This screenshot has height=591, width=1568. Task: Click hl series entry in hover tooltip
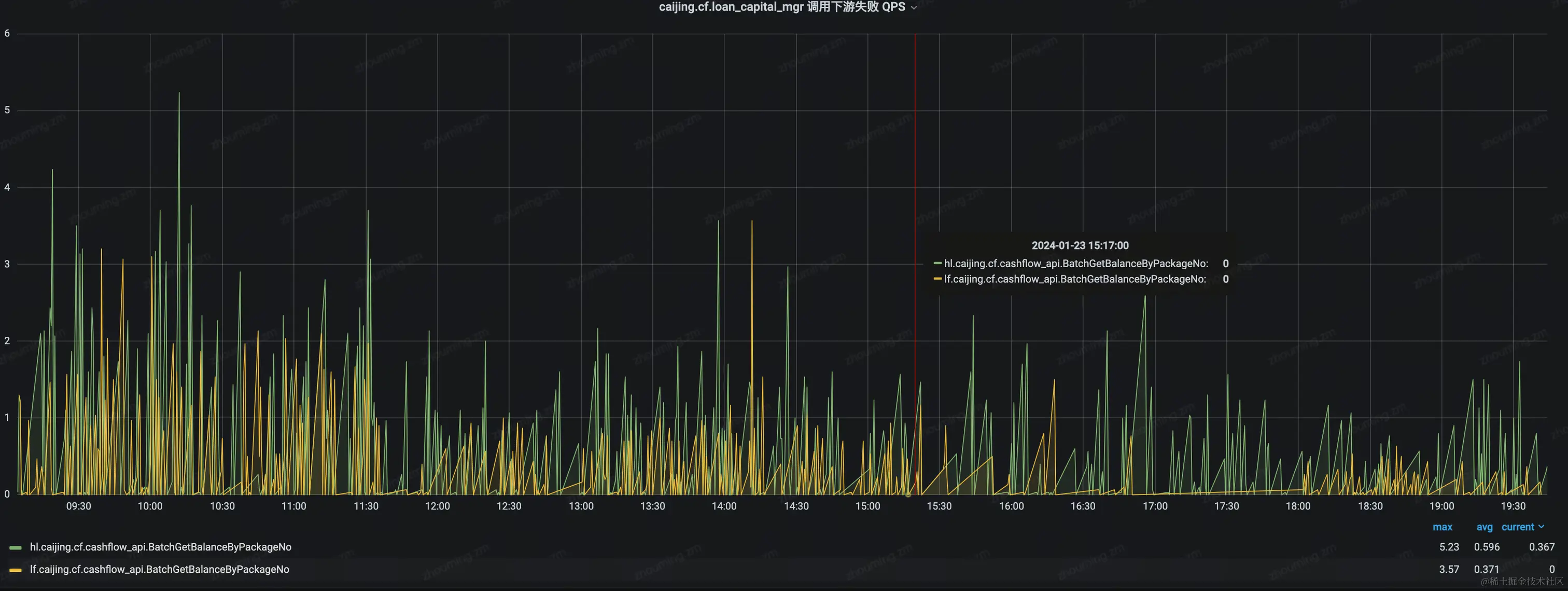coord(1075,264)
